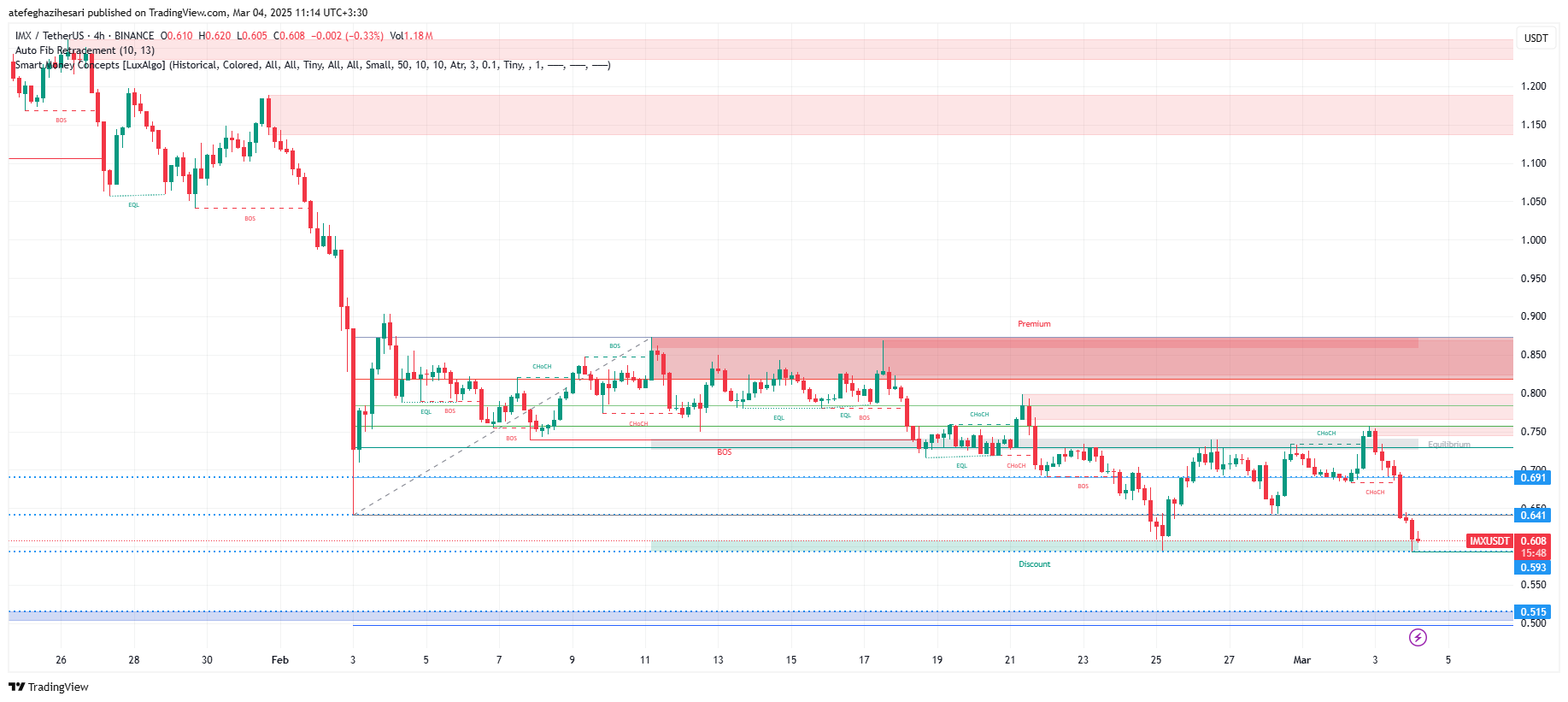Click the 0.608 current price label

(x=1534, y=541)
